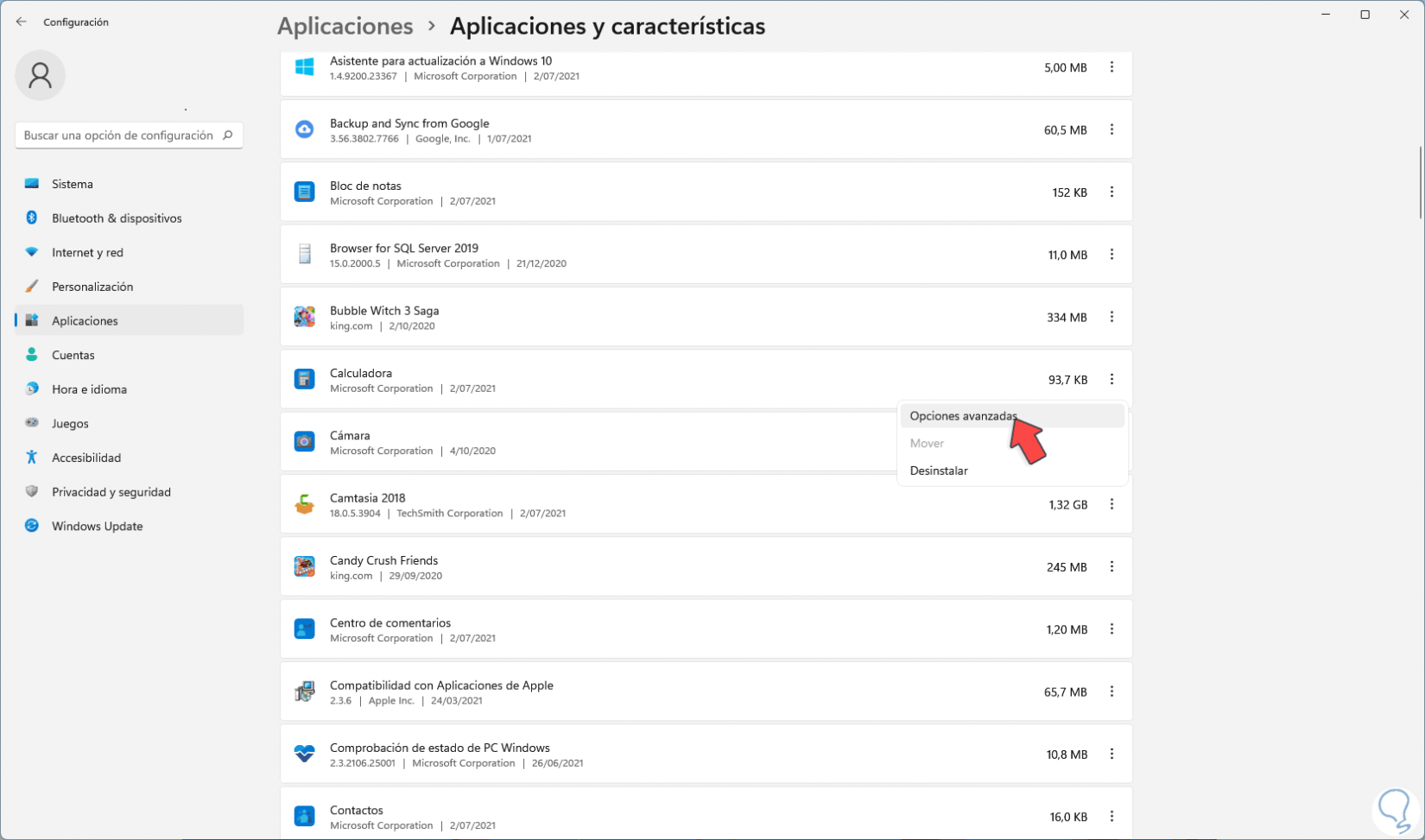
Task: Click the Configuración window title
Action: (x=76, y=22)
